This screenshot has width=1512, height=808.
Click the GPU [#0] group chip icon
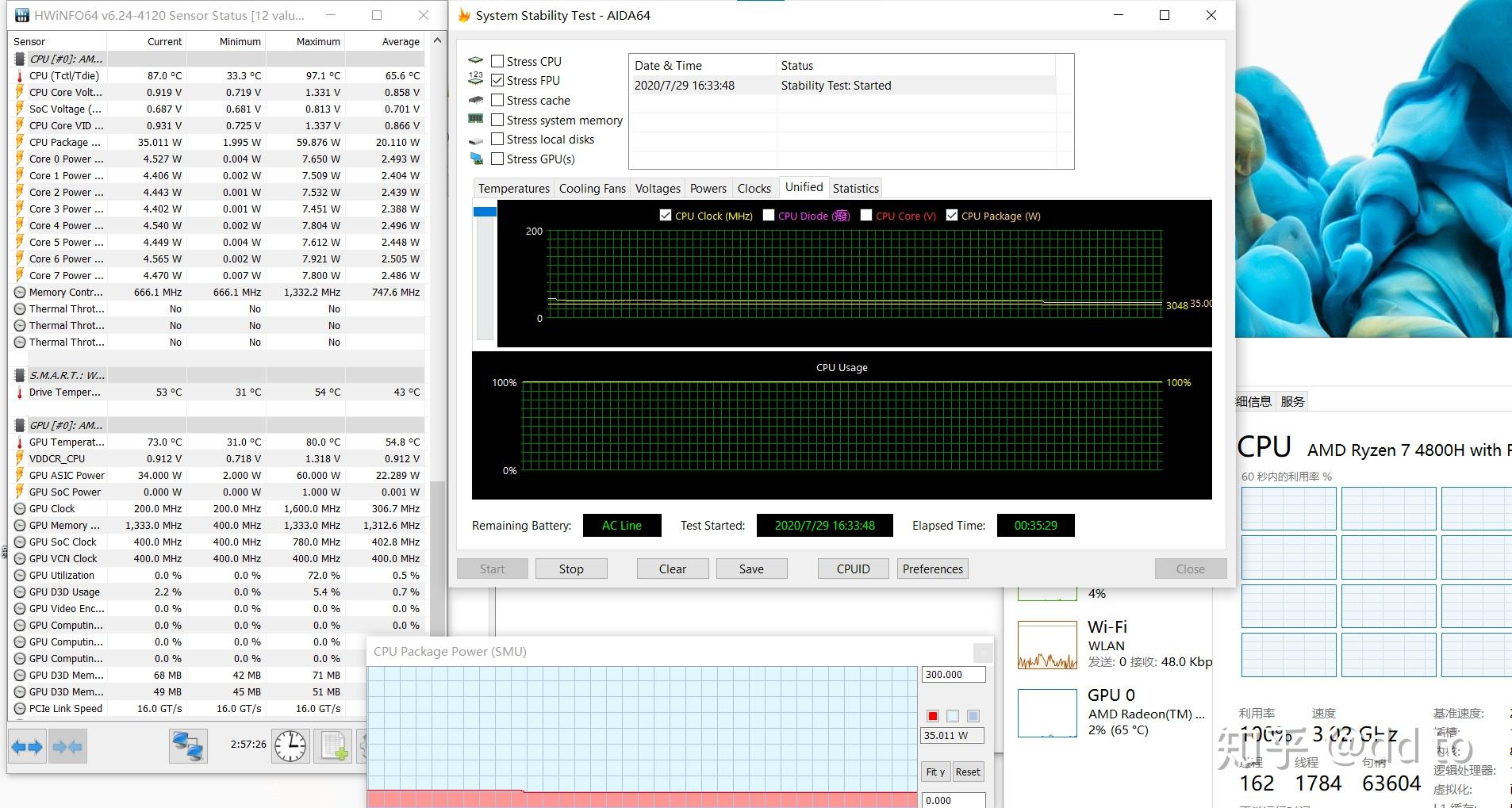20,425
